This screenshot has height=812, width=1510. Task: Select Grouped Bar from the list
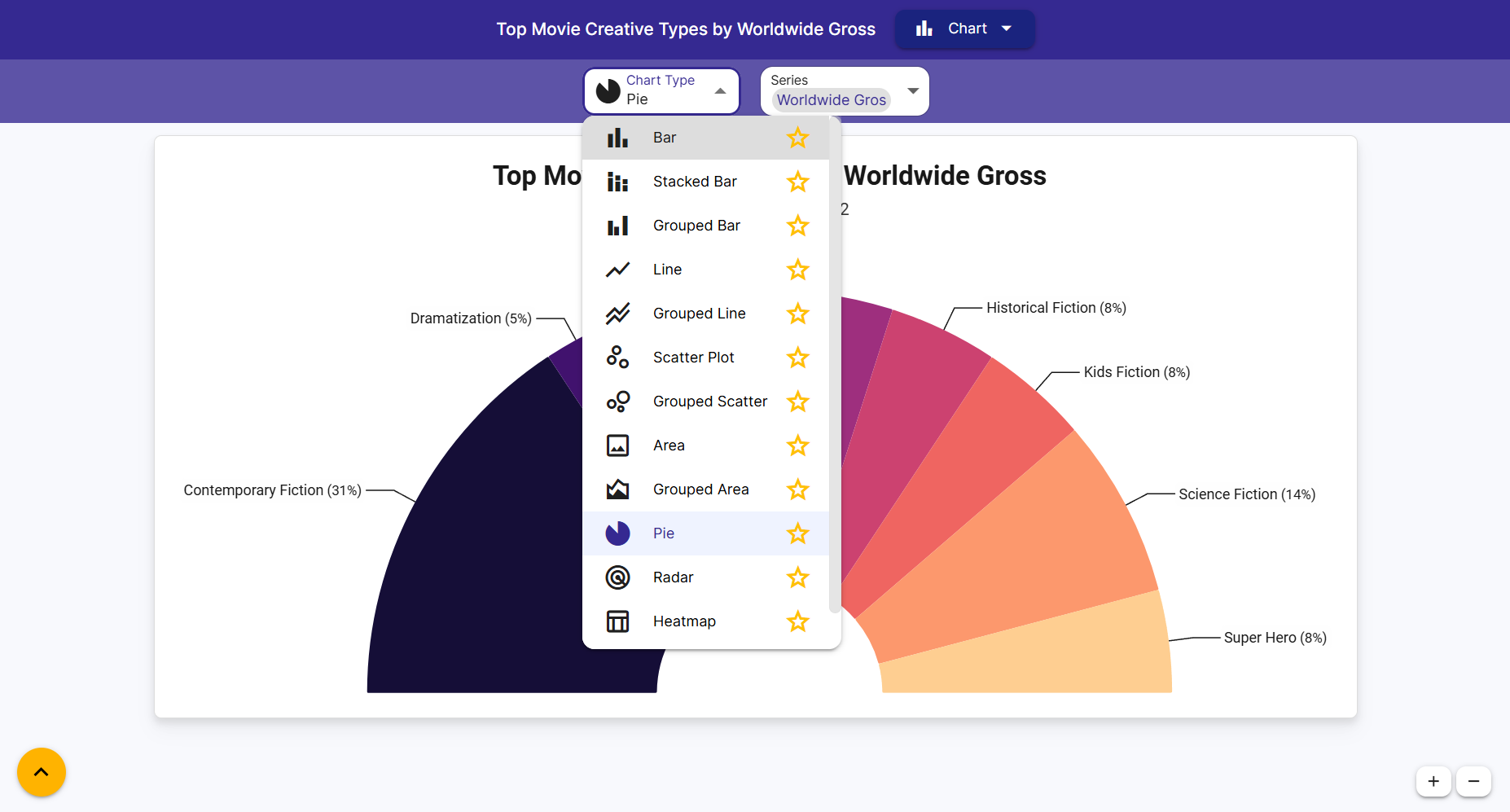pyautogui.click(x=696, y=226)
